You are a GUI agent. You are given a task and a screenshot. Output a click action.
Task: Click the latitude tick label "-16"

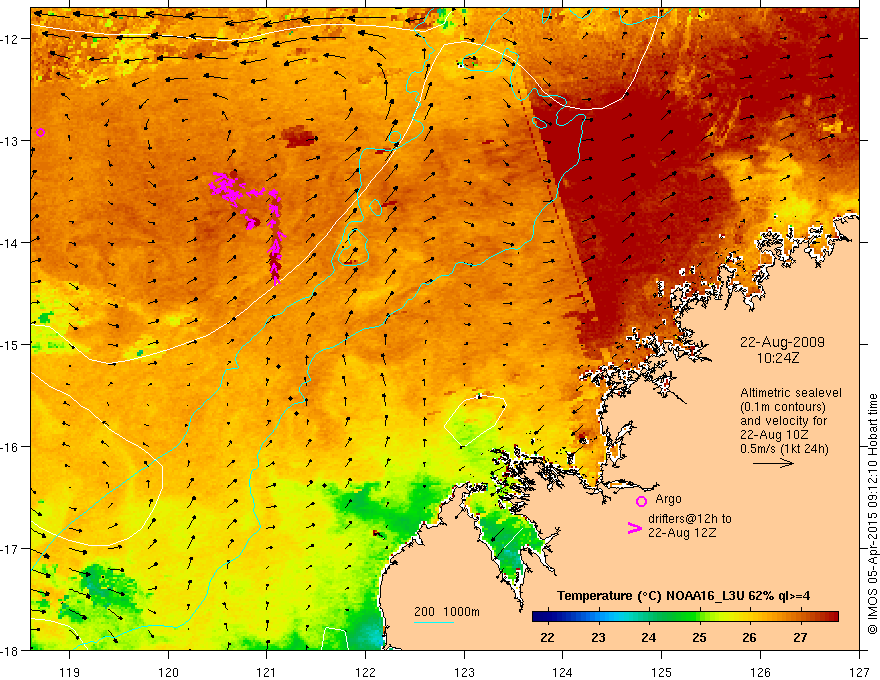(x=10, y=447)
